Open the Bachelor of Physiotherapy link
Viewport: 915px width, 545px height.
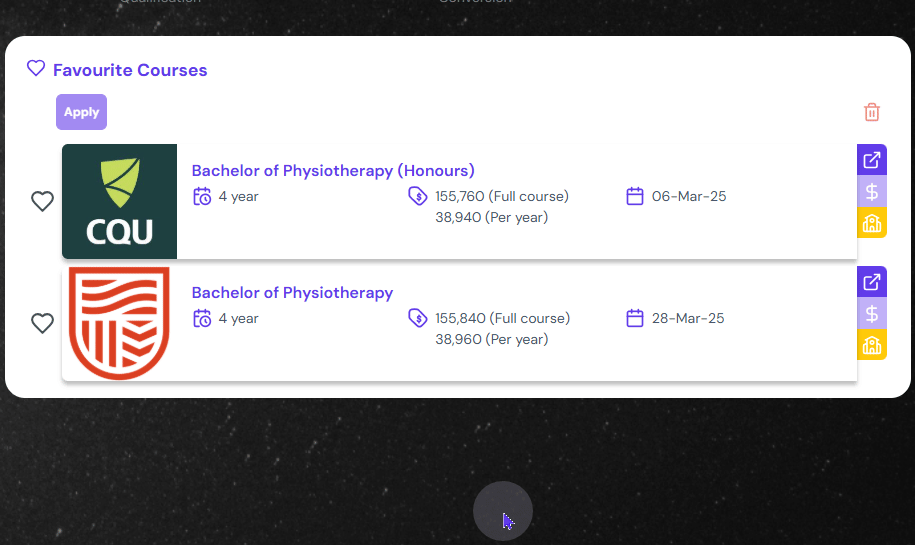coord(292,293)
